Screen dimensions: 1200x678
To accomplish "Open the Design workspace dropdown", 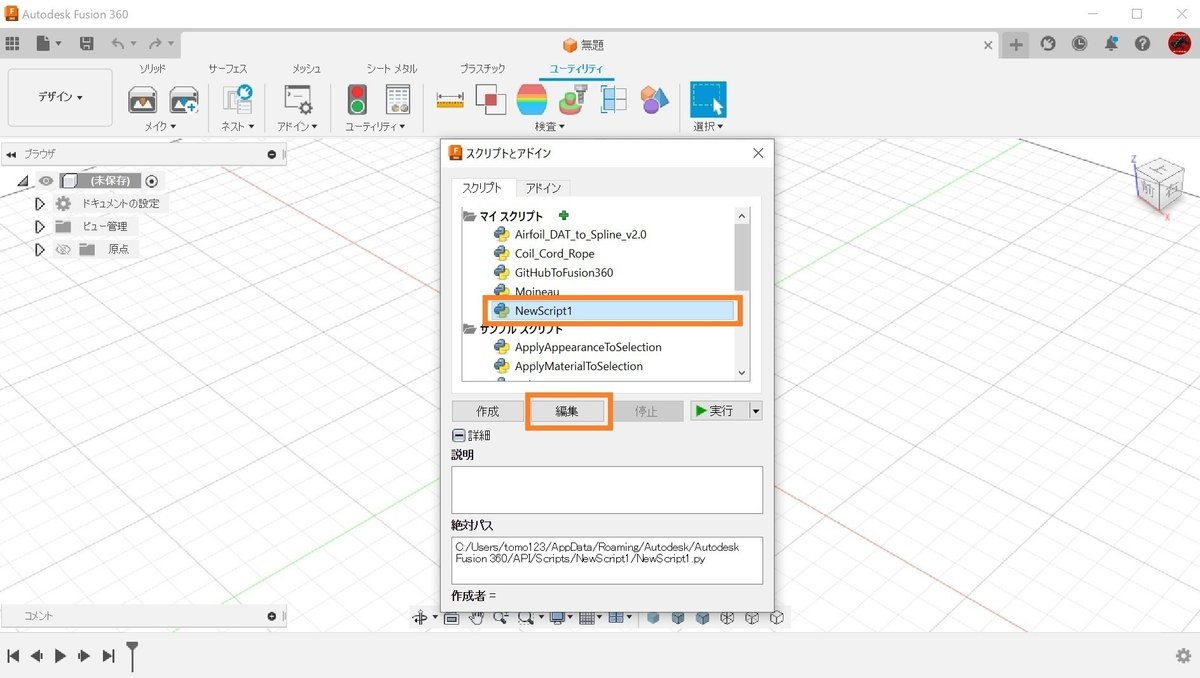I will (60, 97).
